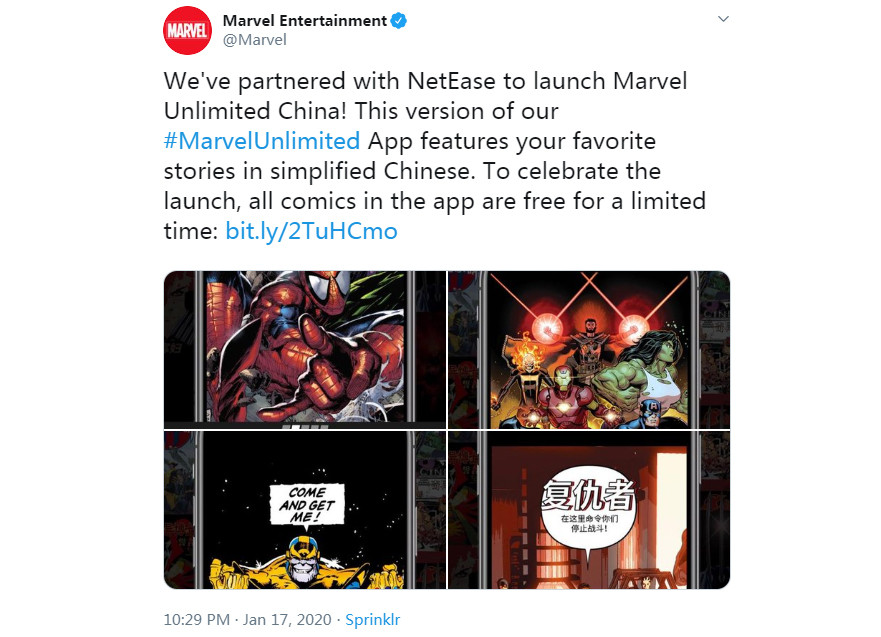Viewport: 881px width, 637px height.
Task: Click the 10:29 PM Jan 17, 2020 timestamp
Action: pyautogui.click(x=247, y=620)
